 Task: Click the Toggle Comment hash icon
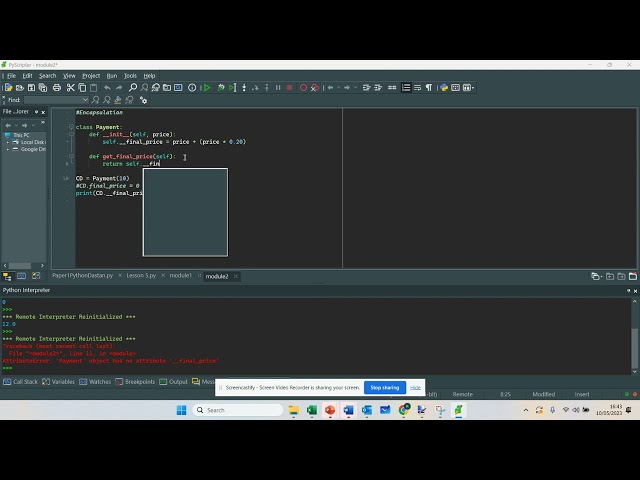pos(392,88)
